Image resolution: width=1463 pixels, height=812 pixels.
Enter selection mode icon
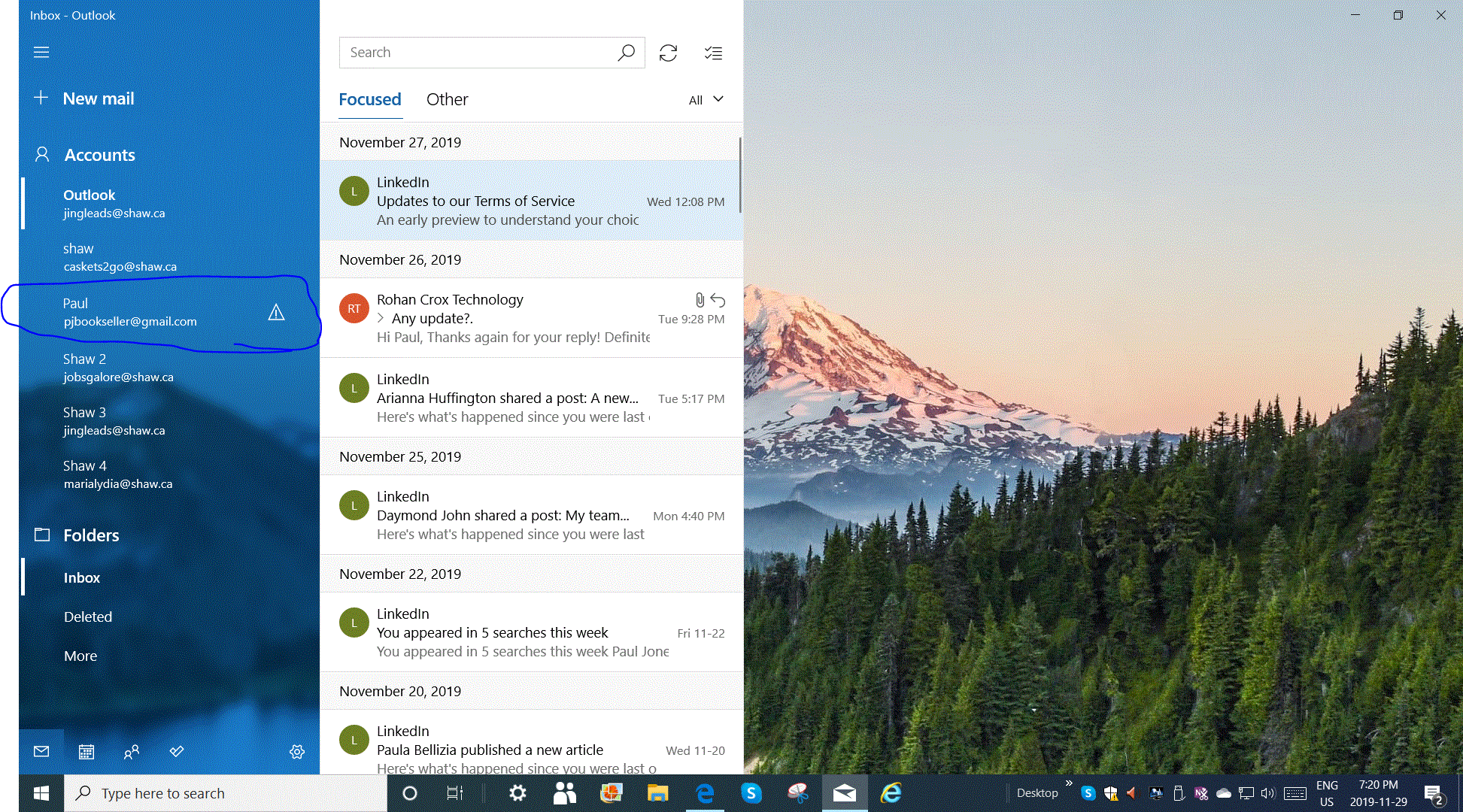713,53
